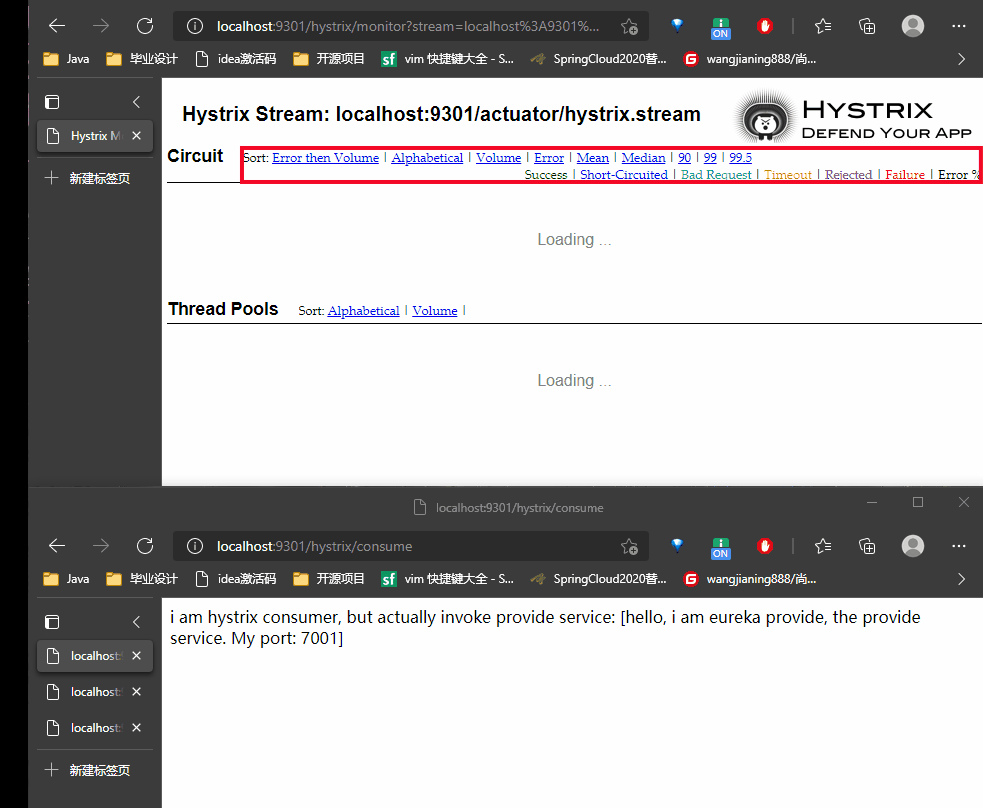Open tab actions icon in bottom vertical tabs
This screenshot has width=983, height=808.
52,622
